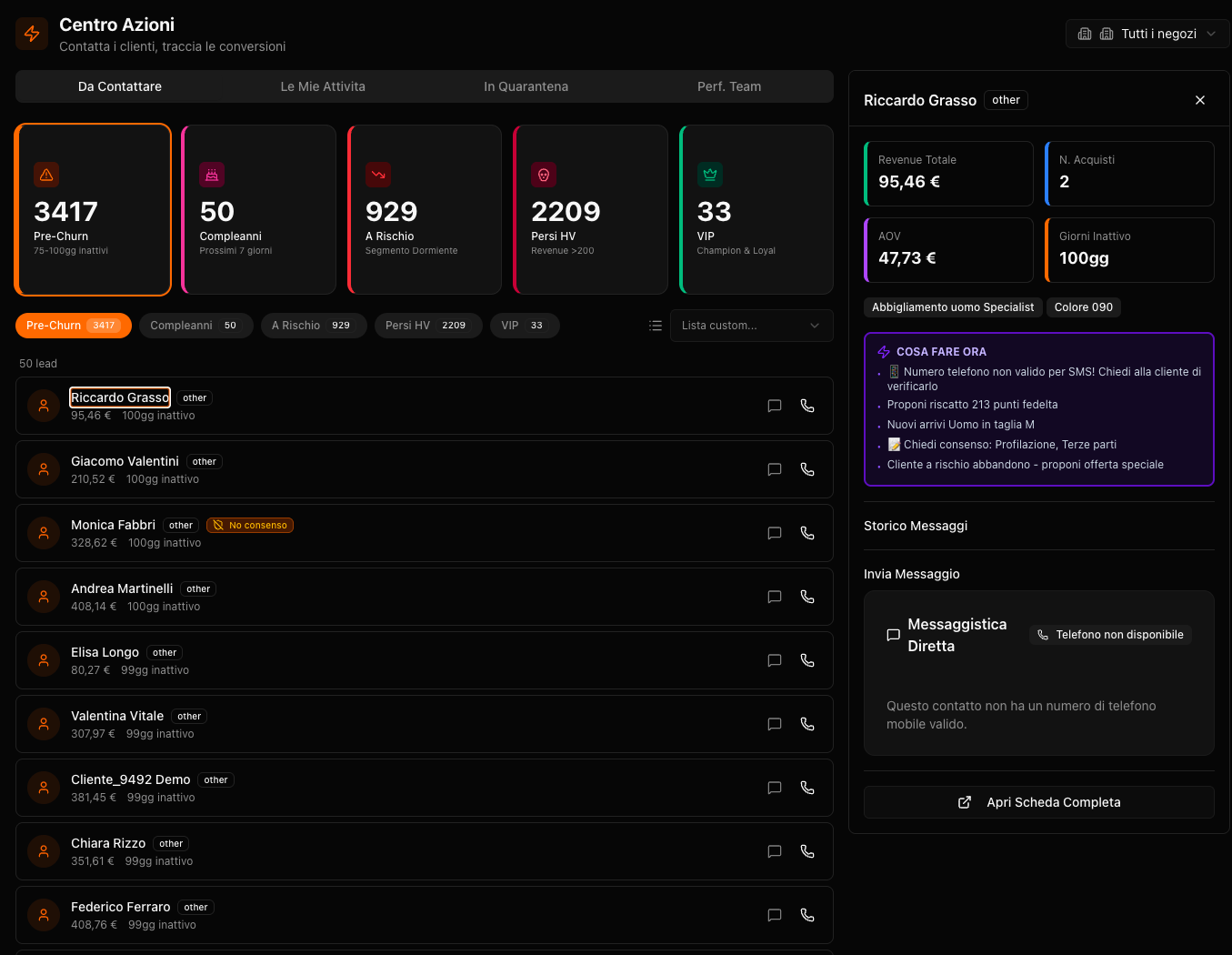
Task: Click the birthday cake icon on Compleanni card
Action: (212, 175)
